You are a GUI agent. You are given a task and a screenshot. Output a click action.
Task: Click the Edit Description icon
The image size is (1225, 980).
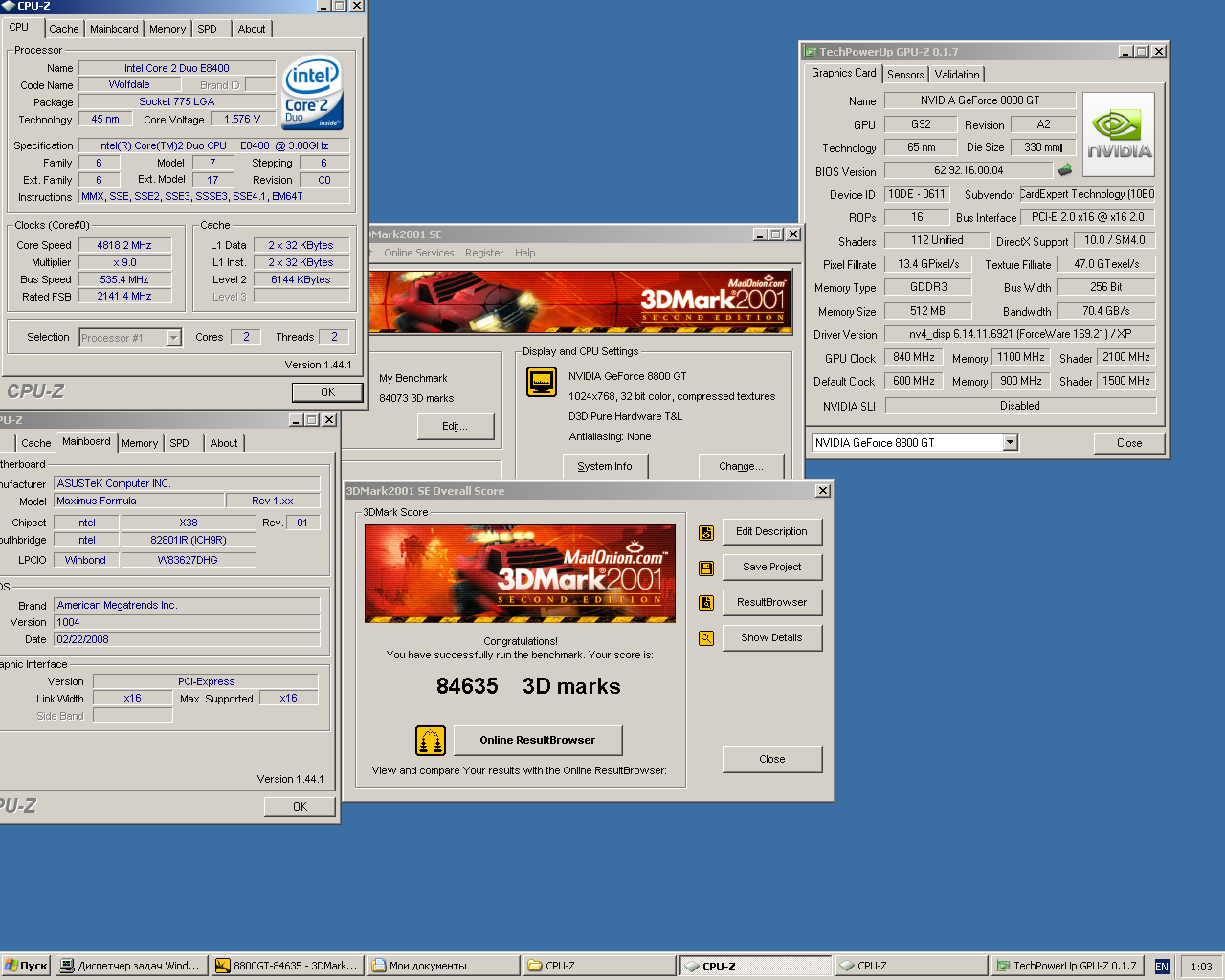(706, 533)
